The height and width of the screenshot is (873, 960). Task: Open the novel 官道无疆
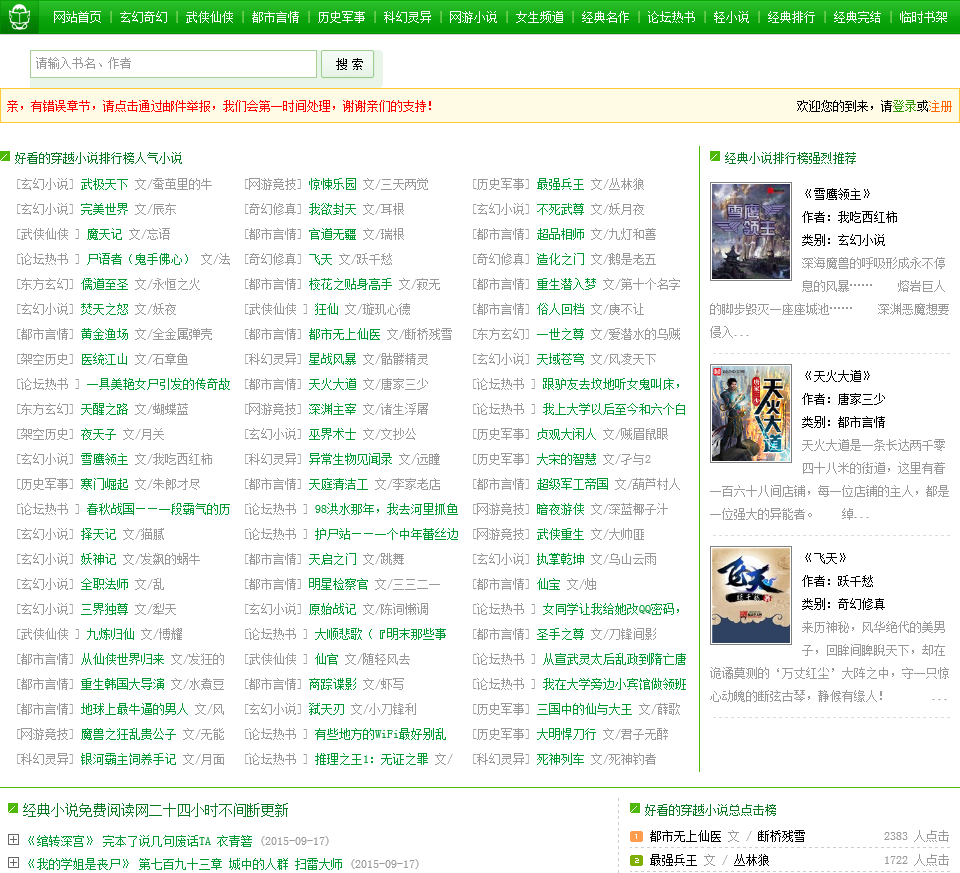(332, 234)
